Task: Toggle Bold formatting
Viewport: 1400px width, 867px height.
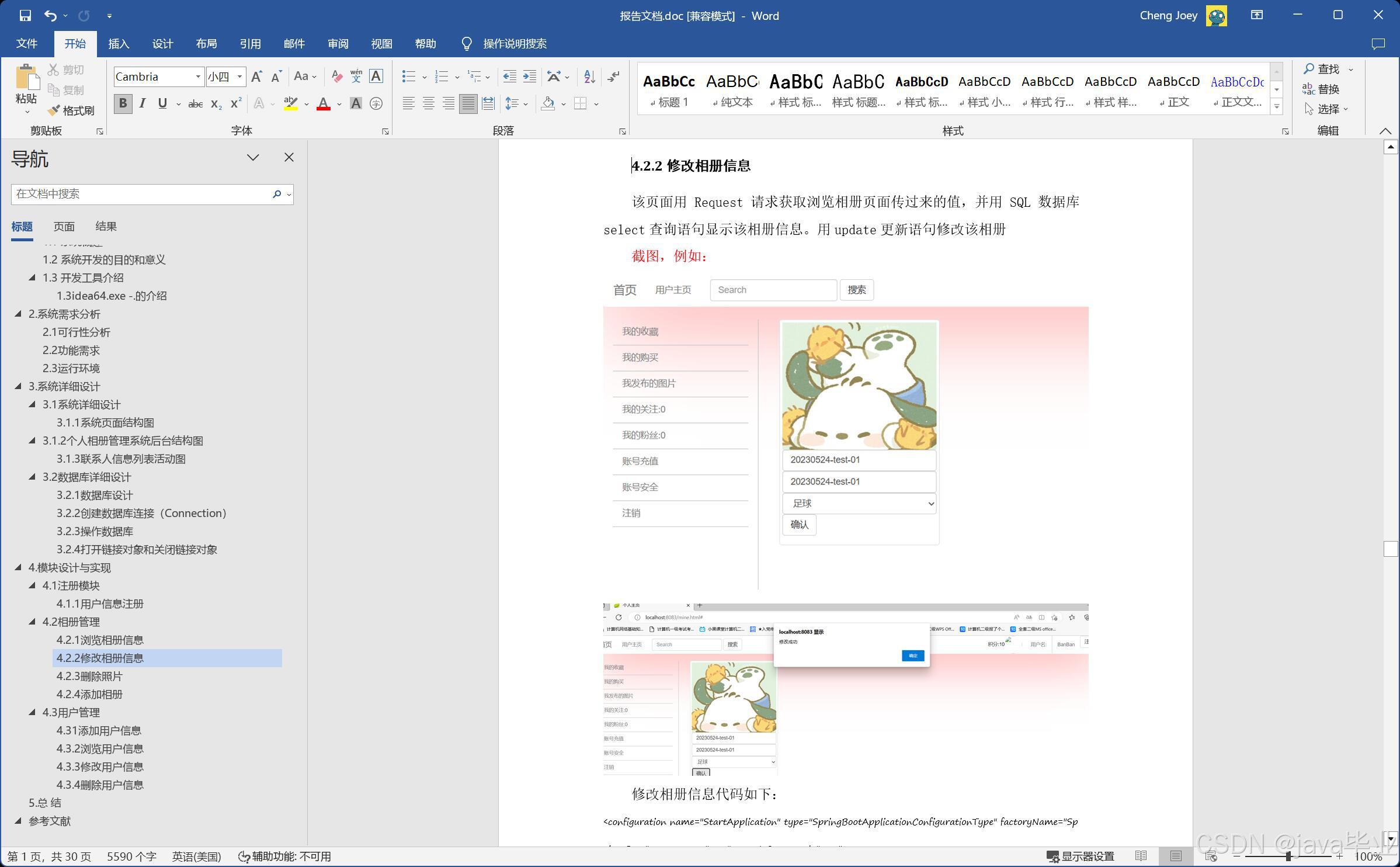Action: pyautogui.click(x=123, y=104)
